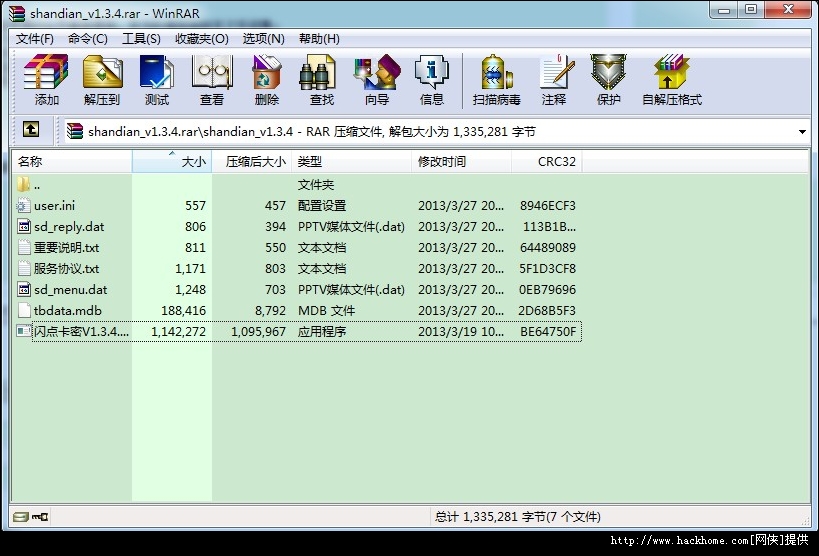Click the resize grip in status bar corner
Screen dimensions: 819x556
coord(805,520)
